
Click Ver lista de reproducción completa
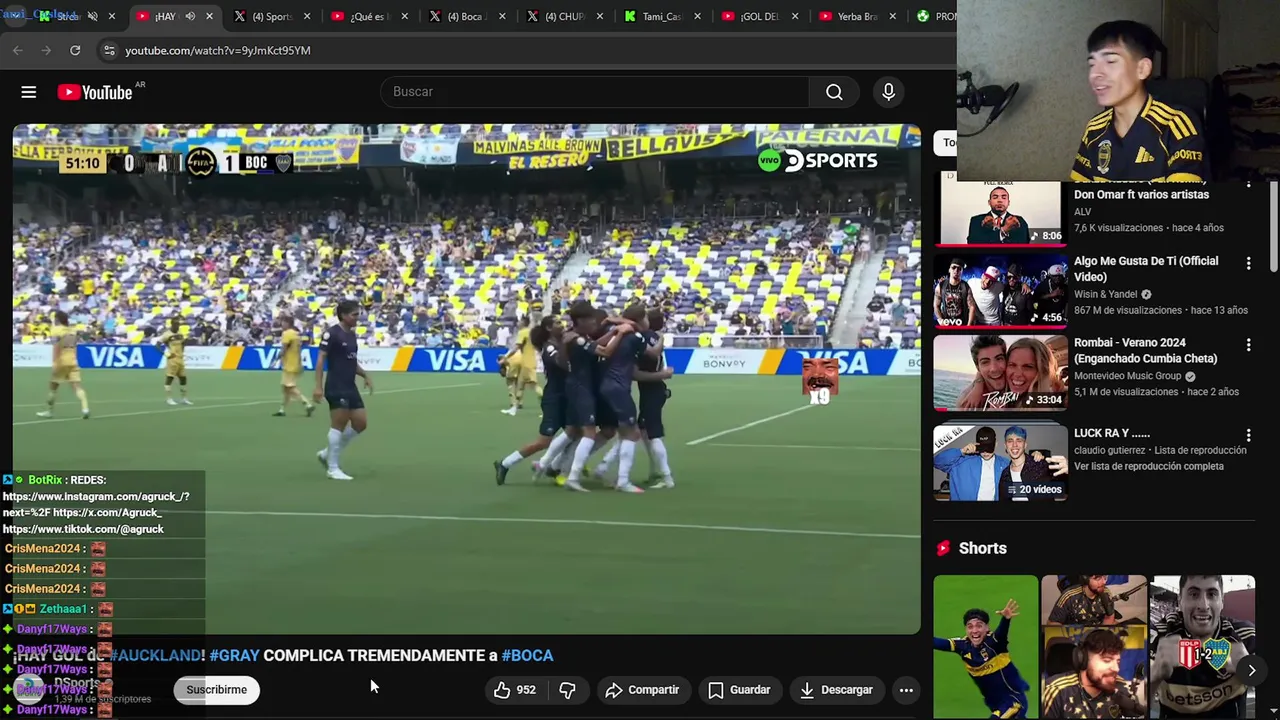[x=1149, y=467]
